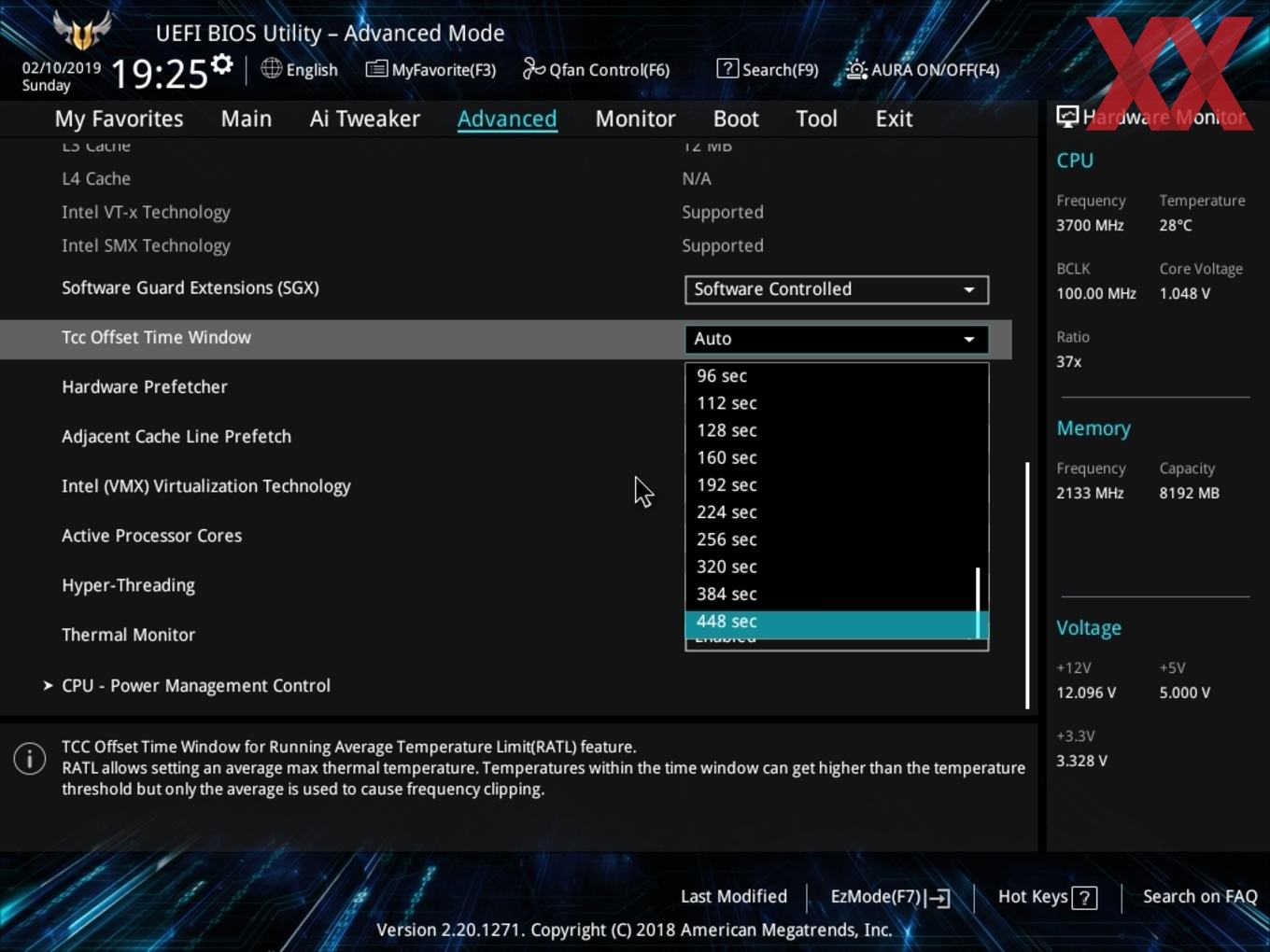Image resolution: width=1270 pixels, height=952 pixels.
Task: Open Software Guard Extensions dropdown
Action: pos(837,289)
